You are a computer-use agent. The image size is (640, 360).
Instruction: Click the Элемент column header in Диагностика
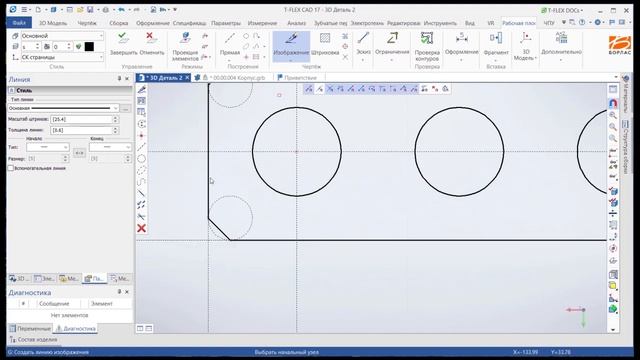(x=102, y=303)
